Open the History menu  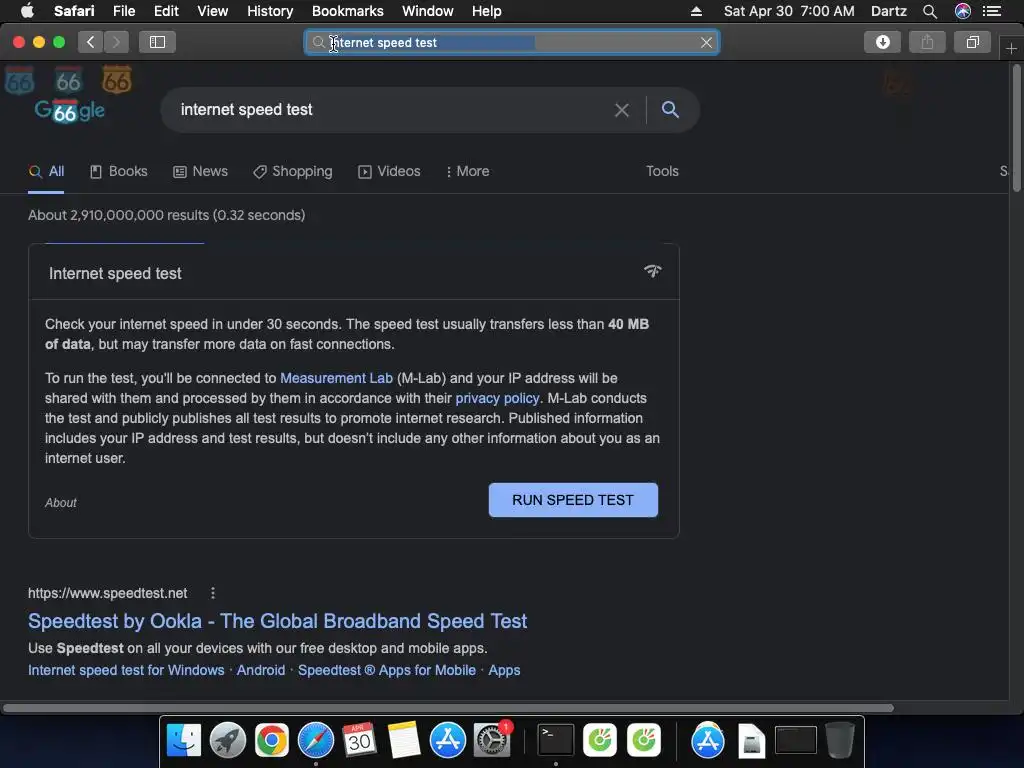pyautogui.click(x=270, y=11)
